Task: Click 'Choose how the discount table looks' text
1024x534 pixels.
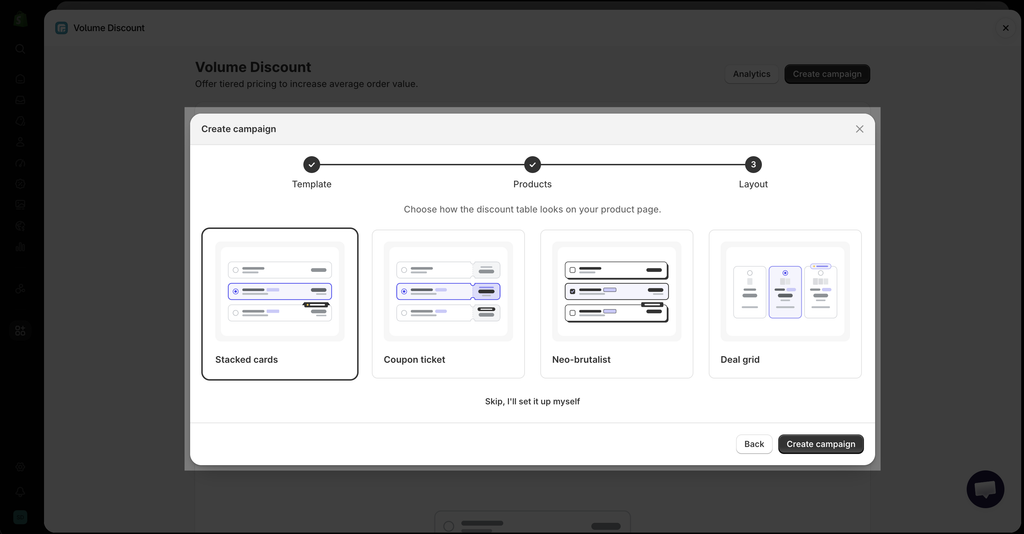Action: tap(532, 210)
